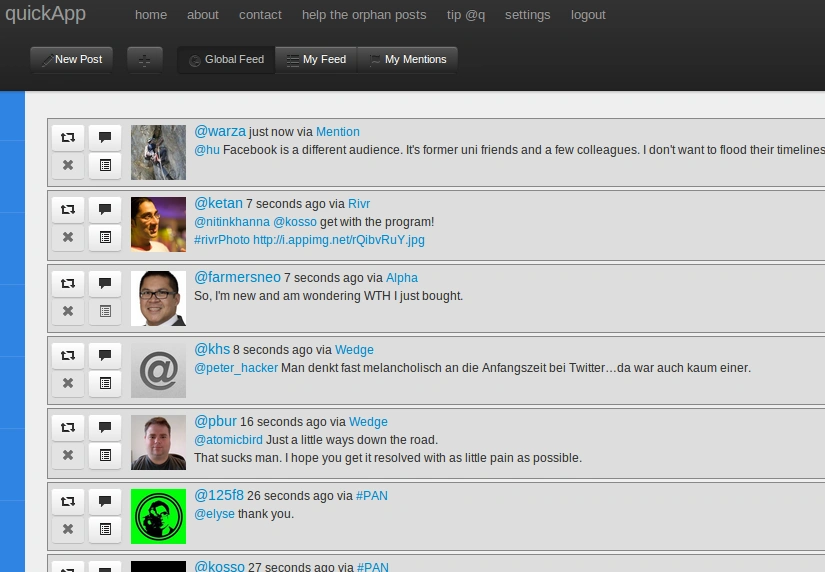The image size is (825, 572).
Task: Click @khs's default @ avatar
Action: 158,371
